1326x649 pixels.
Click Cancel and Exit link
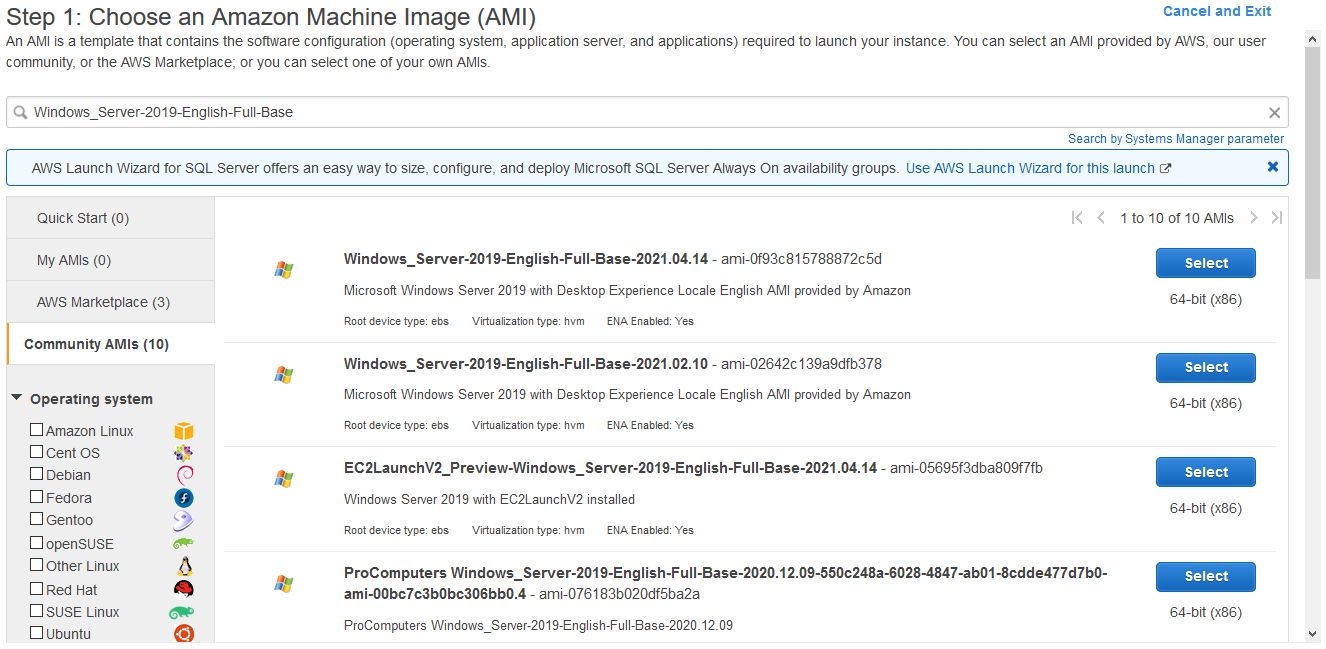pyautogui.click(x=1217, y=11)
